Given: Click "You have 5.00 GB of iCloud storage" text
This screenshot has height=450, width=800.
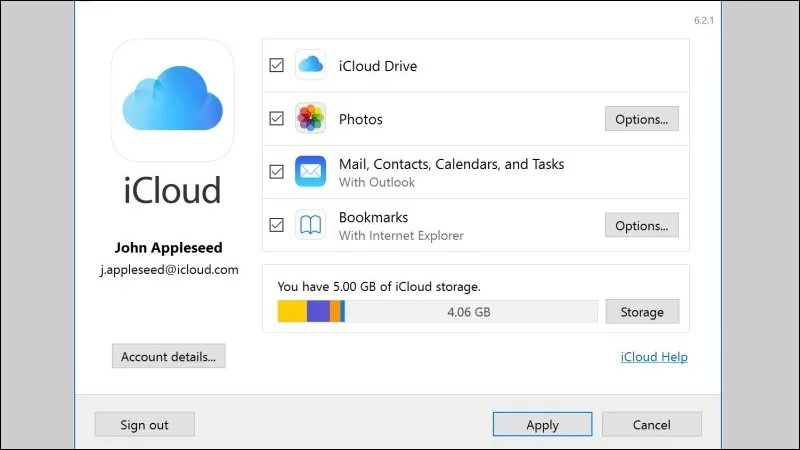Looking at the screenshot, I should pos(379,286).
